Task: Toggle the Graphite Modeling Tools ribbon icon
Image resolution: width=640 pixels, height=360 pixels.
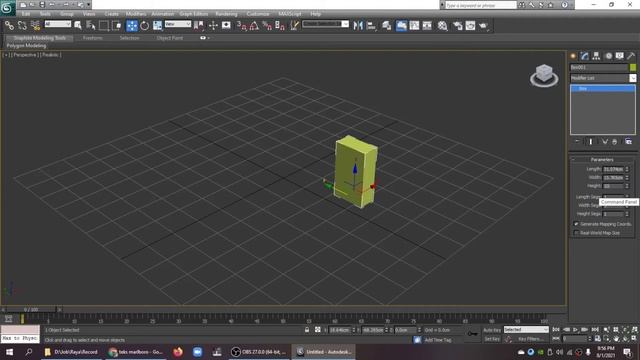Action: pos(401,26)
